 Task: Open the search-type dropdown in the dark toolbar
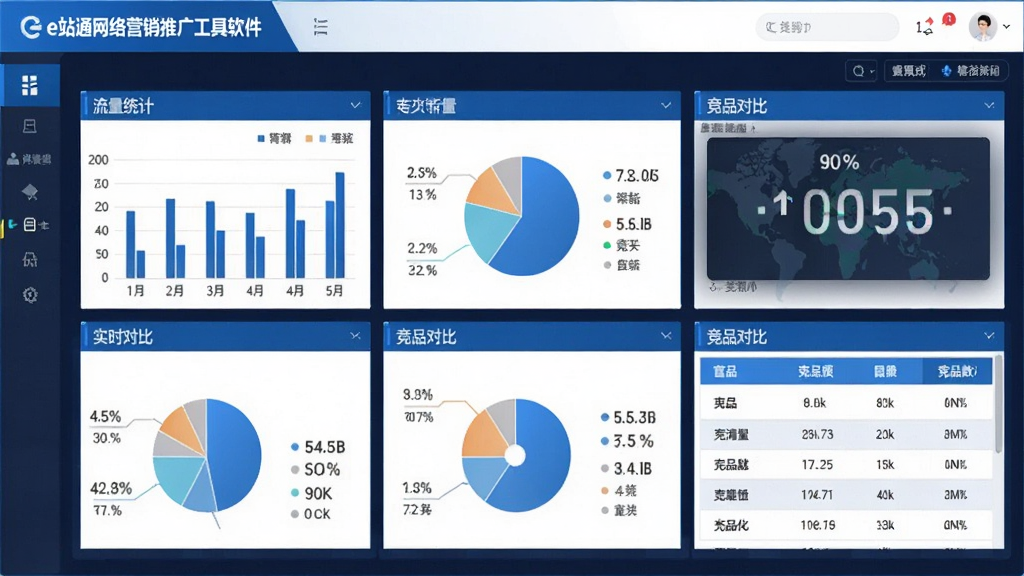click(x=862, y=71)
